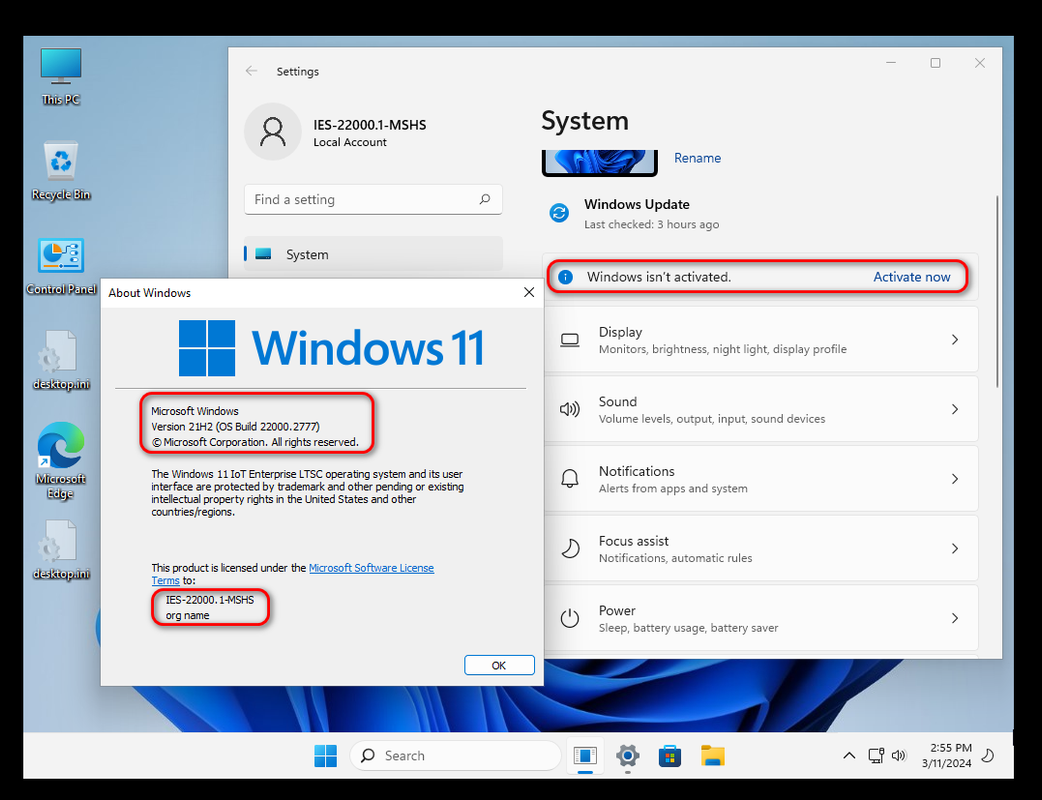The image size is (1042, 800).
Task: Click Rename link next to PC thumbnail
Action: click(697, 158)
